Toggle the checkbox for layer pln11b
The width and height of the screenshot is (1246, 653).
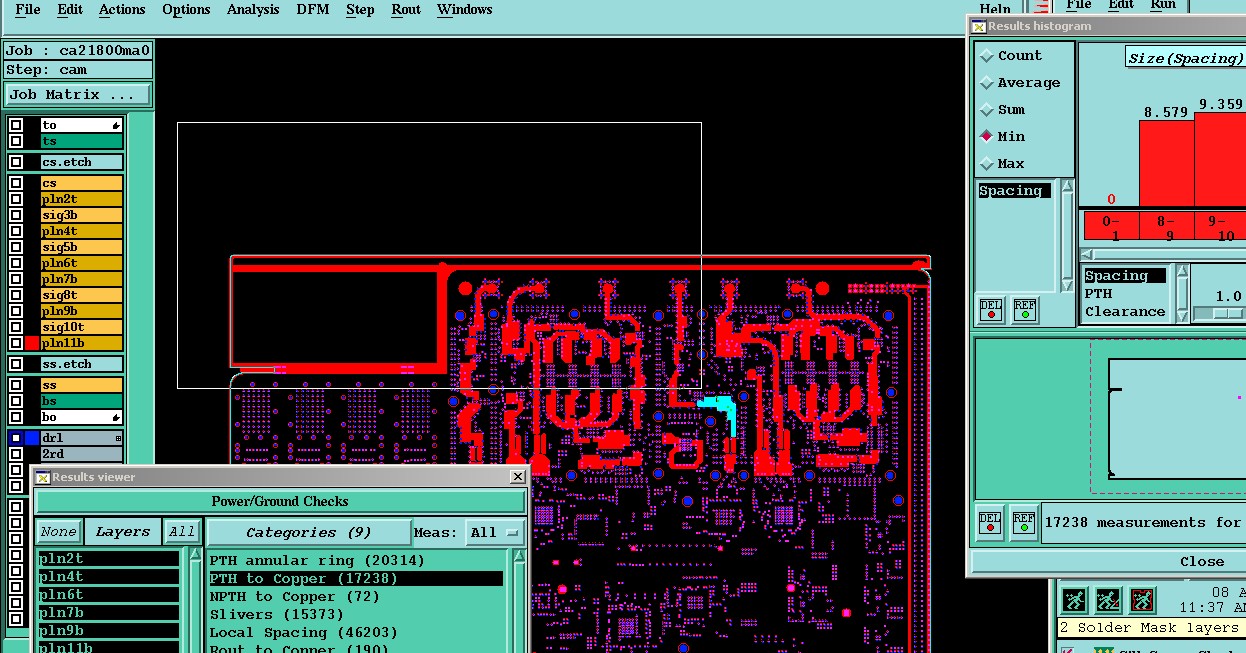pyautogui.click(x=16, y=343)
